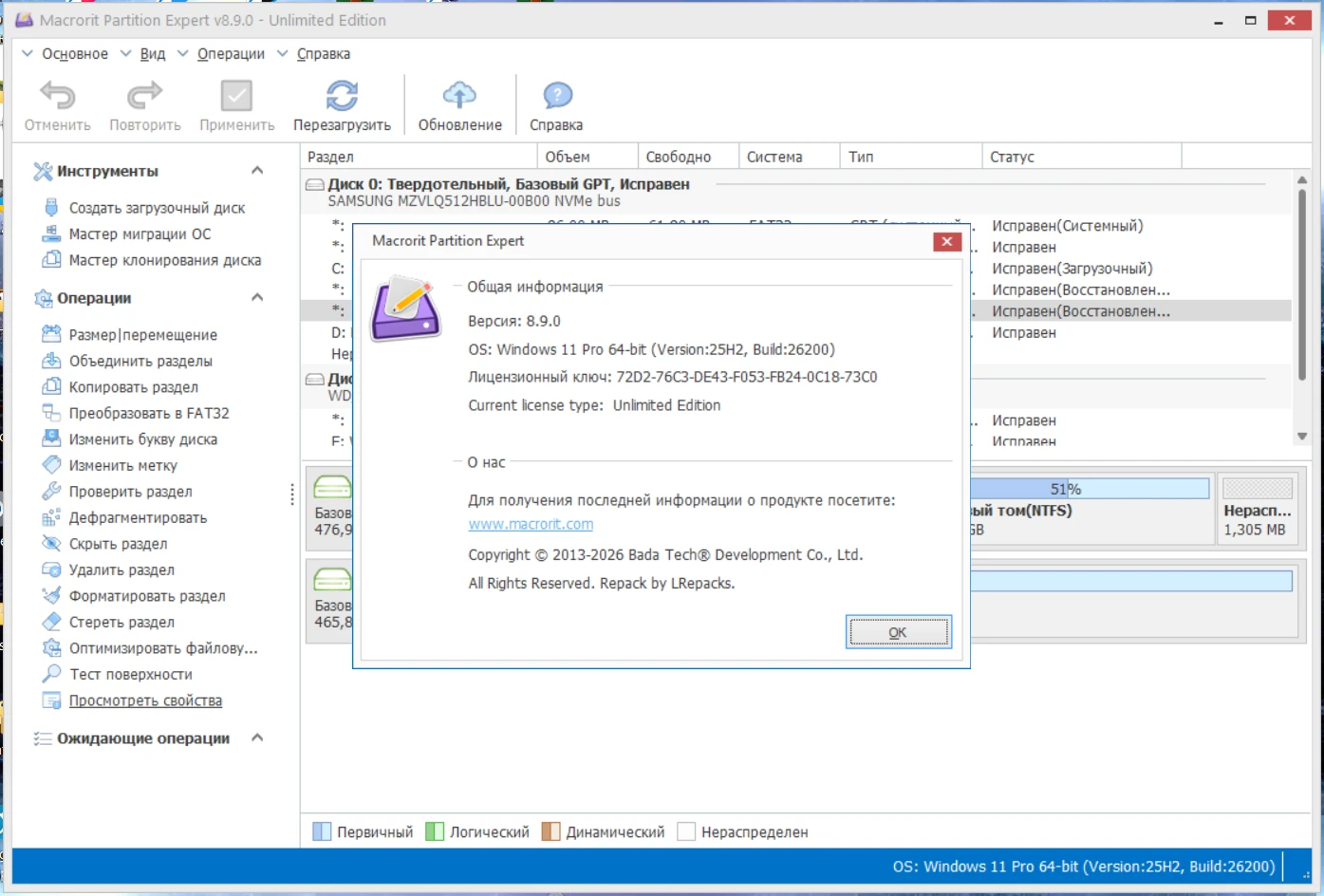Close the Macrorit Partition Expert dialog
This screenshot has width=1324, height=896.
[946, 242]
